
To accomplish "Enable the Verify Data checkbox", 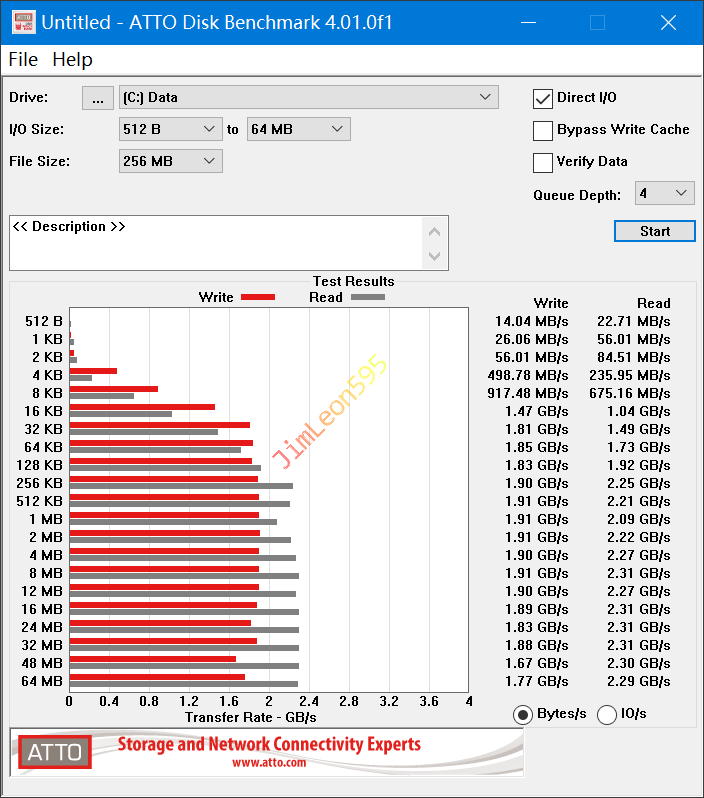I will point(543,162).
